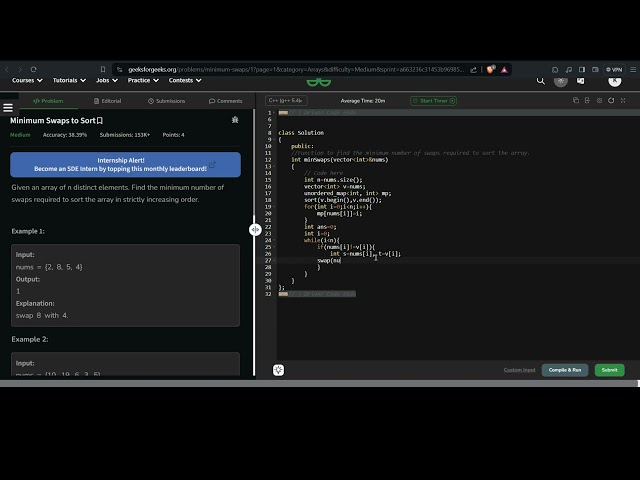Click 'Points: 4' text
Image resolution: width=640 pixels, height=480 pixels.
point(173,135)
